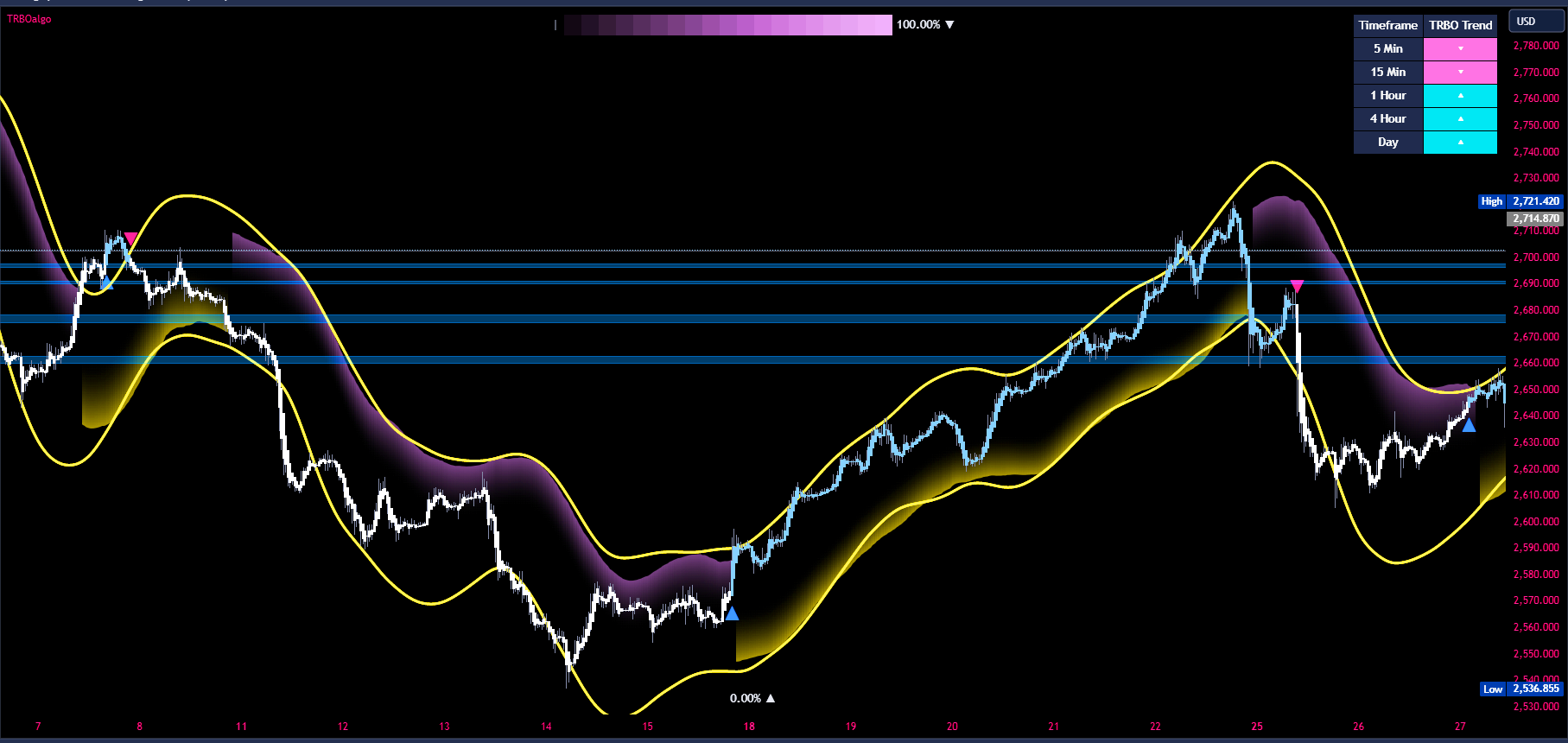Click the purple gradient strength bar
The width and height of the screenshot is (1568, 743).
coord(727,24)
